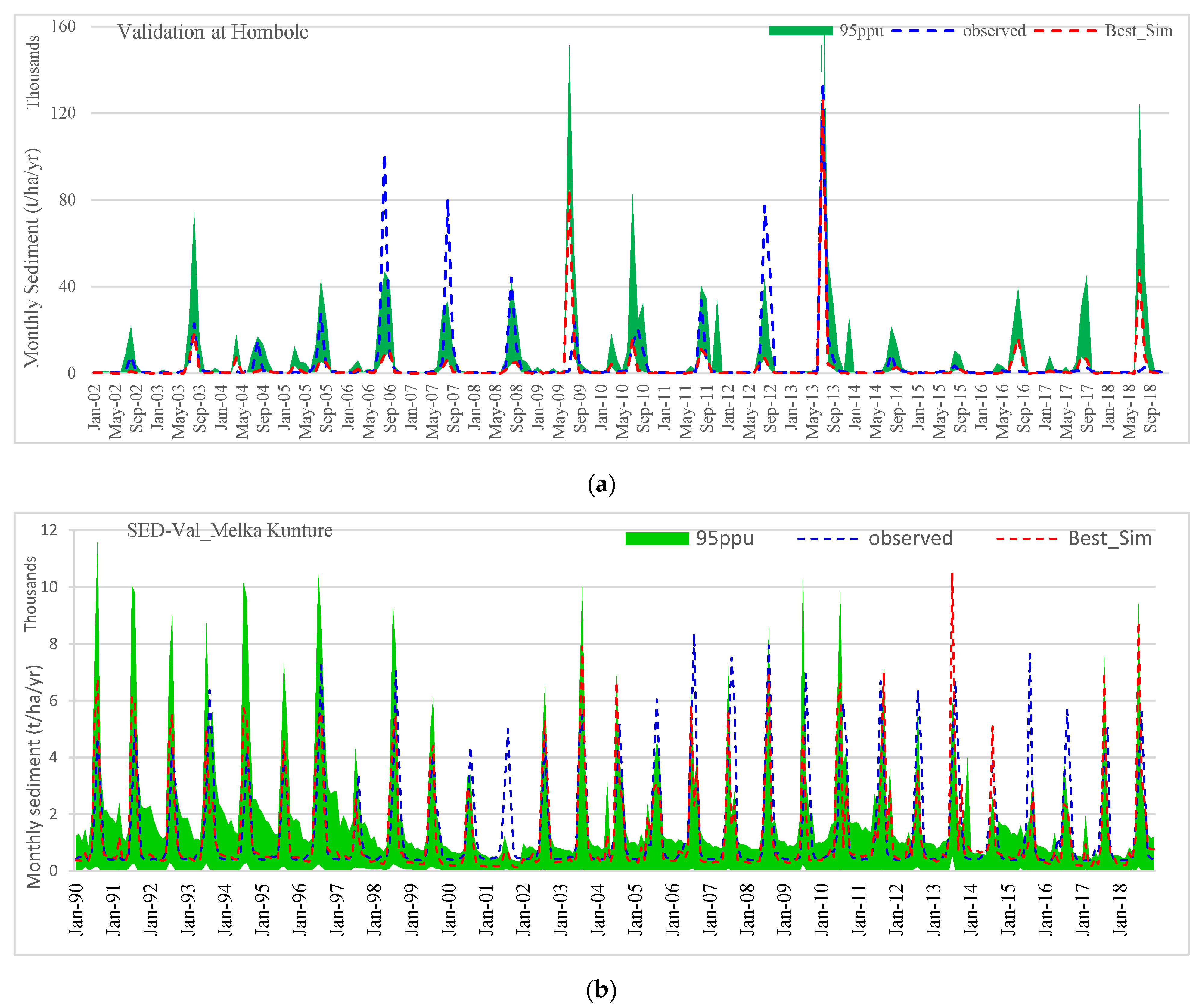
Task: Click 'Best_Sim' legend label in bottom chart
Action: [1110, 539]
